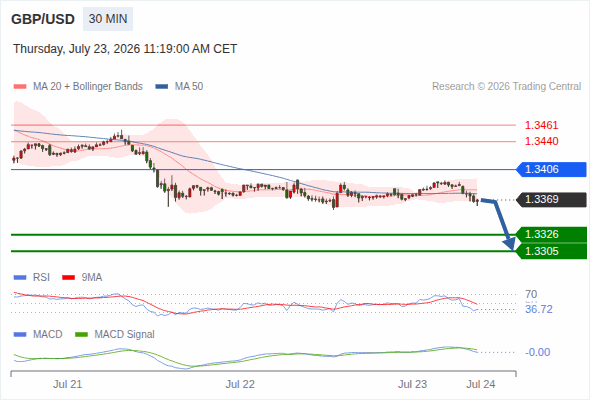
Task: Click the RSI blue legend swatch
Action: tap(20, 278)
